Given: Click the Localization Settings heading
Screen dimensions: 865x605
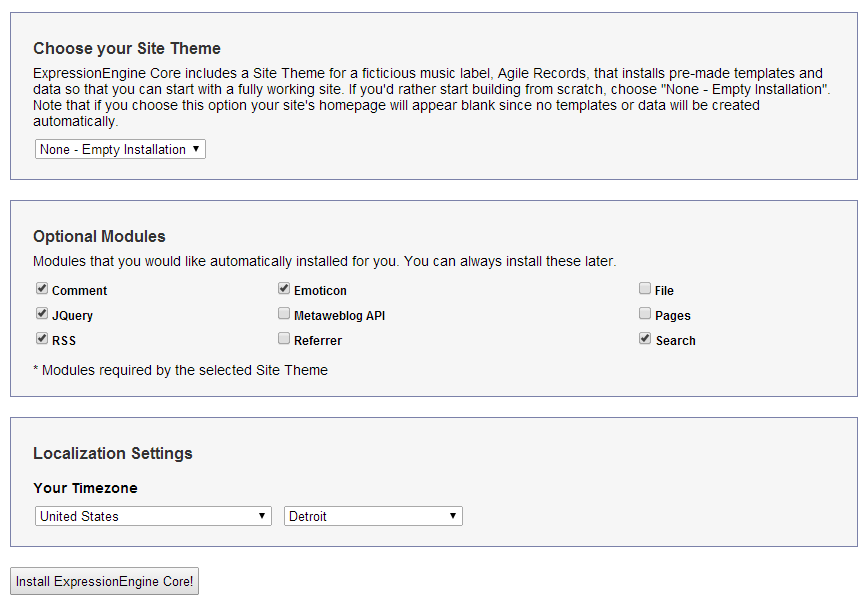Looking at the screenshot, I should 113,453.
